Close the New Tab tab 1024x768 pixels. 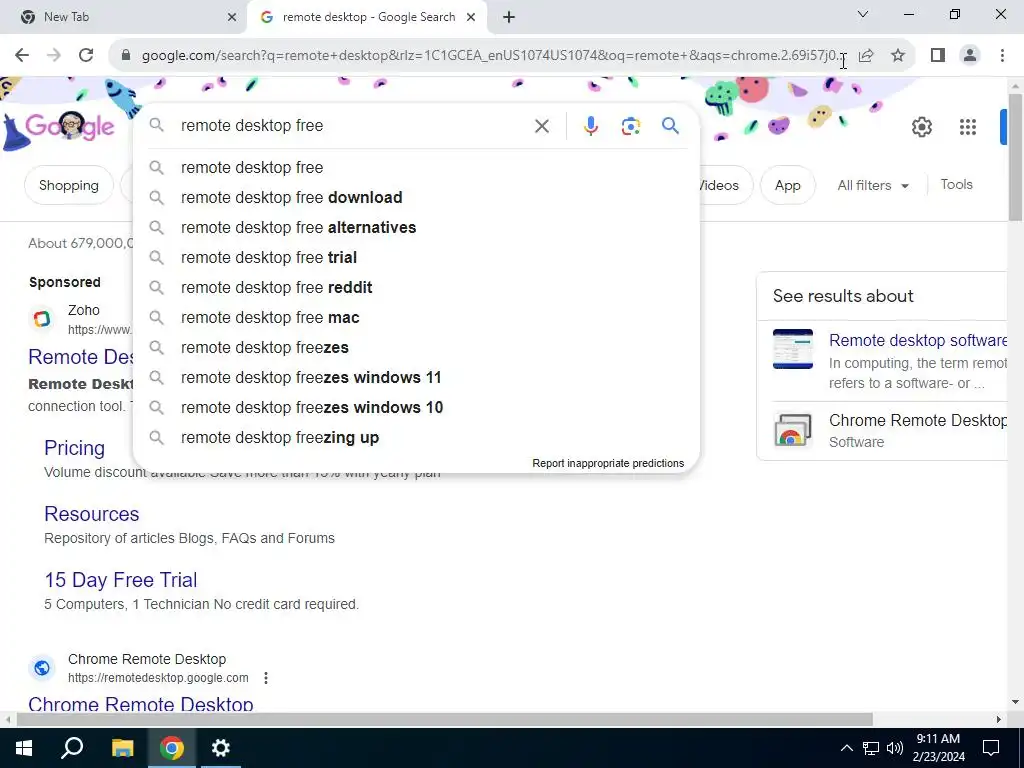tap(232, 18)
